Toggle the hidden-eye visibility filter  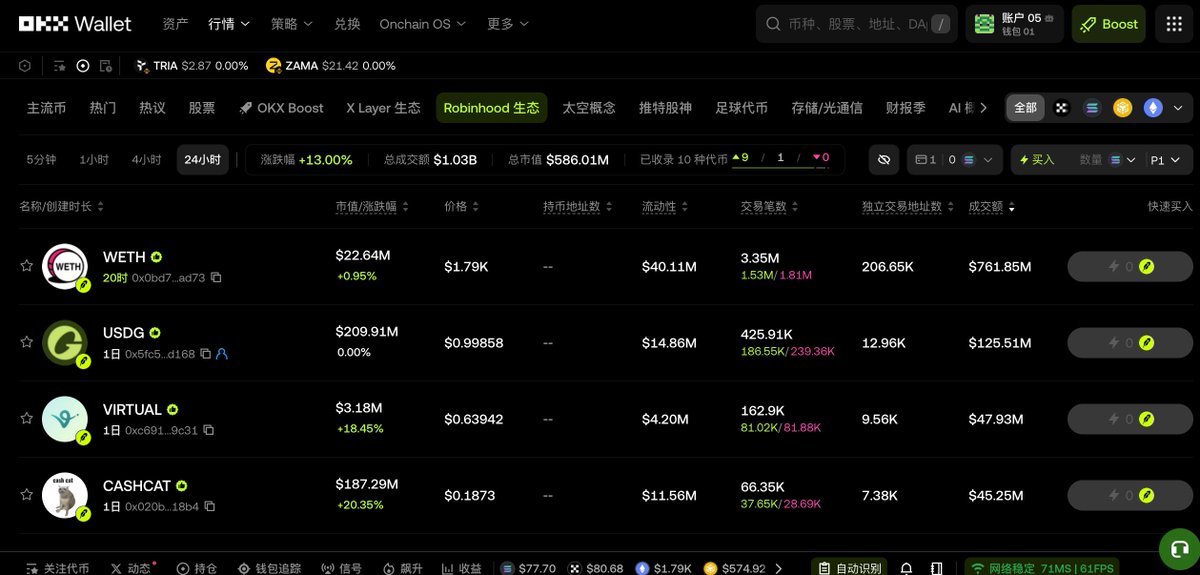pos(883,160)
